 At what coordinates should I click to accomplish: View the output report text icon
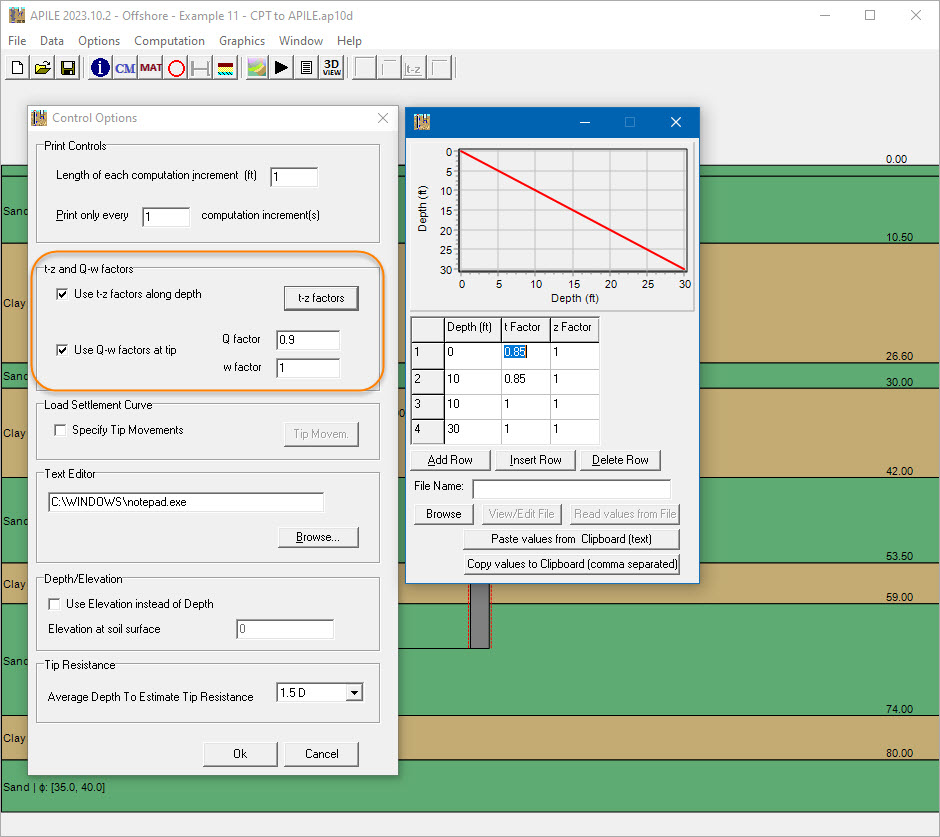click(x=306, y=67)
